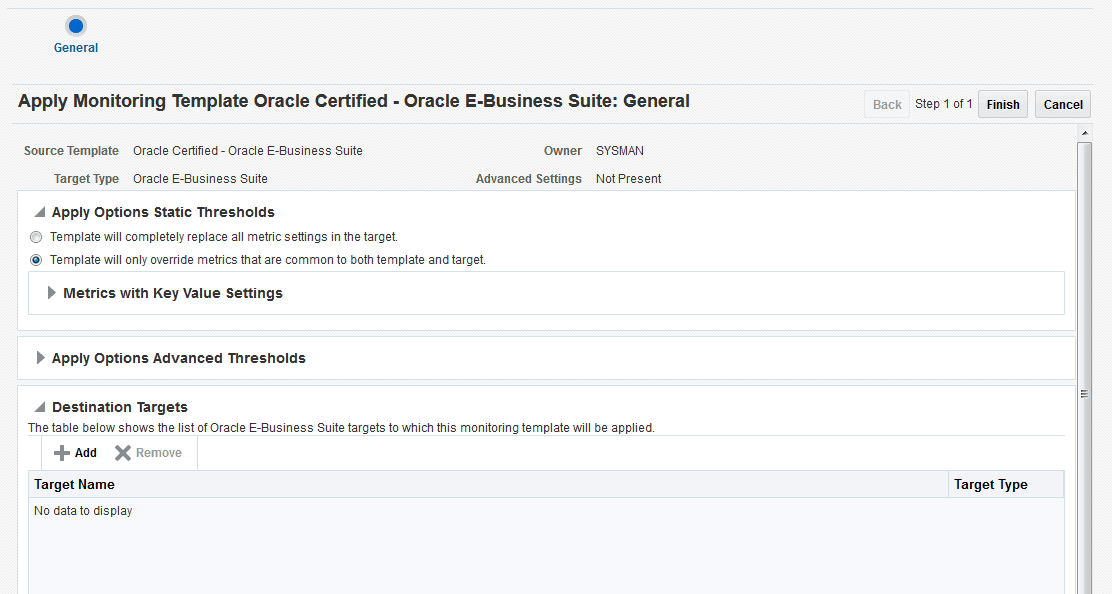The width and height of the screenshot is (1112, 594).
Task: Click the Target Type column header
Action: [x=990, y=484]
